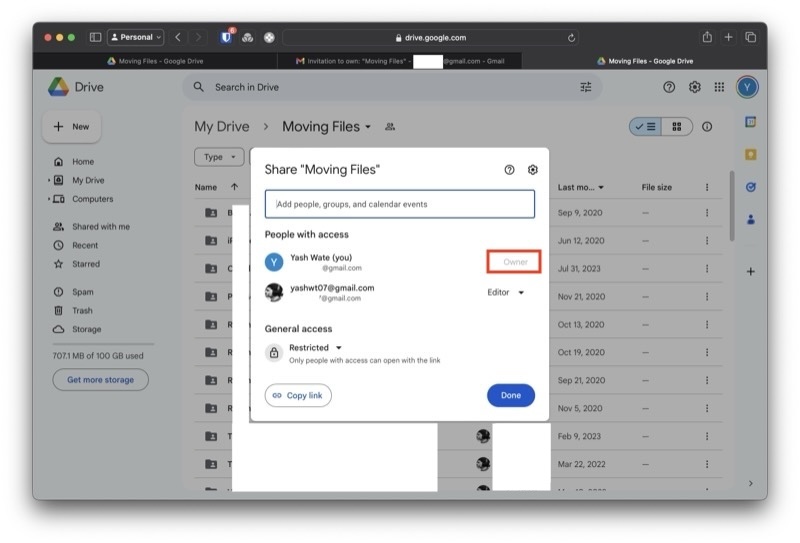Image resolution: width=800 pixels, height=543 pixels.
Task: Open Editor role dropdown for yashwt07
Action: pos(506,292)
